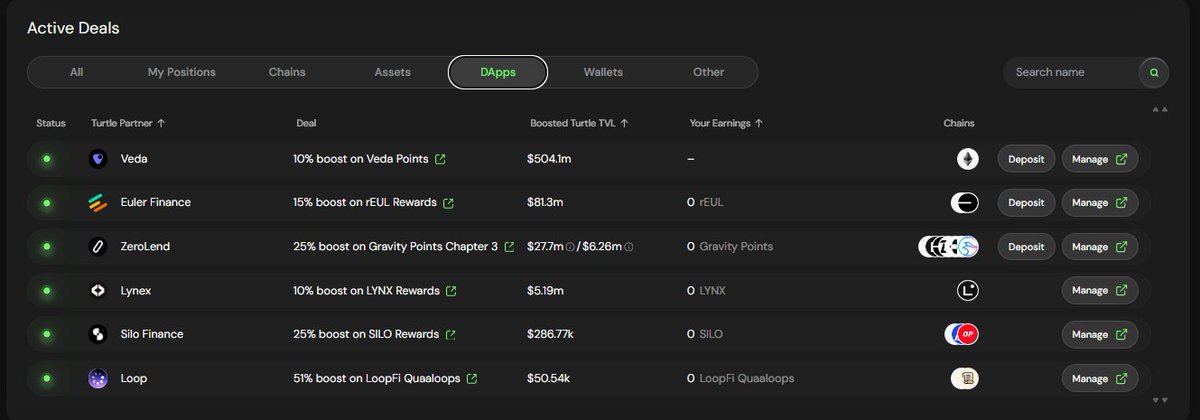This screenshot has height=420, width=1200.
Task: Click the green search magnifier icon
Action: tap(1154, 72)
